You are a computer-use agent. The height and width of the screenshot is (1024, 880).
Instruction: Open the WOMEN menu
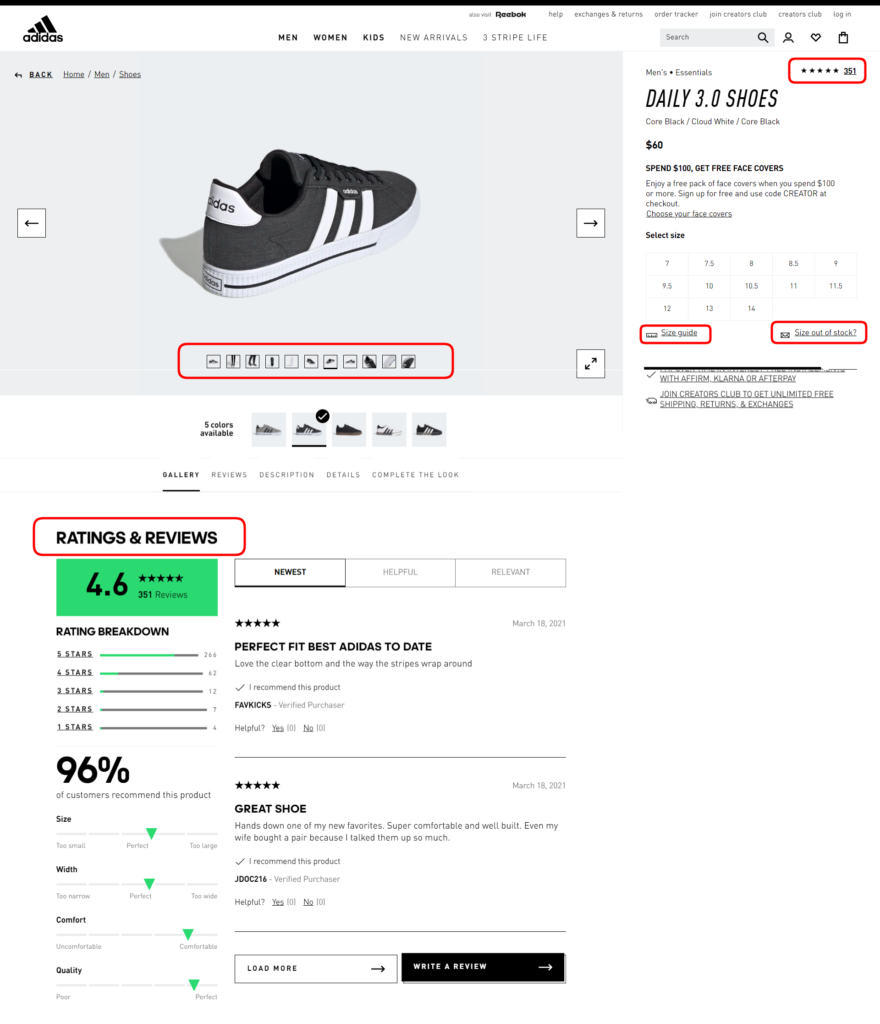click(x=330, y=37)
